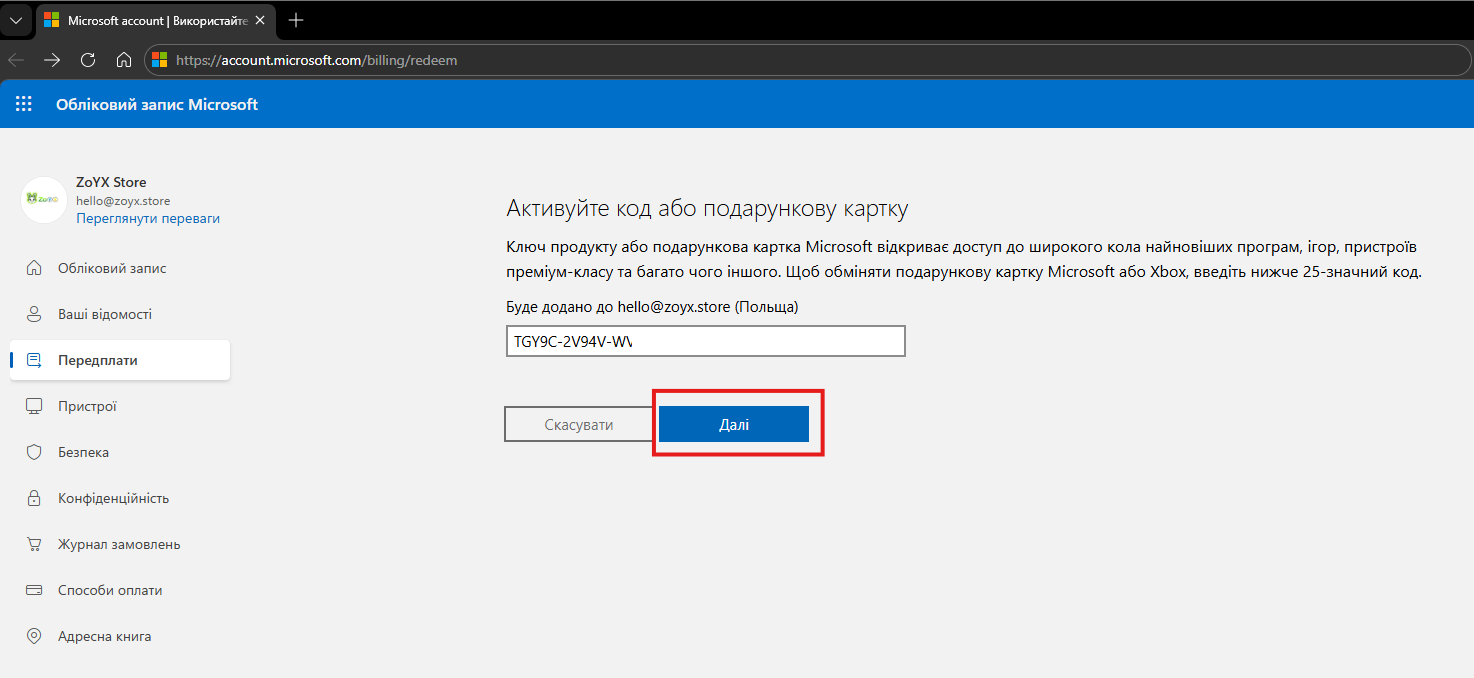
Task: Click the text Буде додано до hello@zoyx.store (Польща)
Action: click(653, 307)
